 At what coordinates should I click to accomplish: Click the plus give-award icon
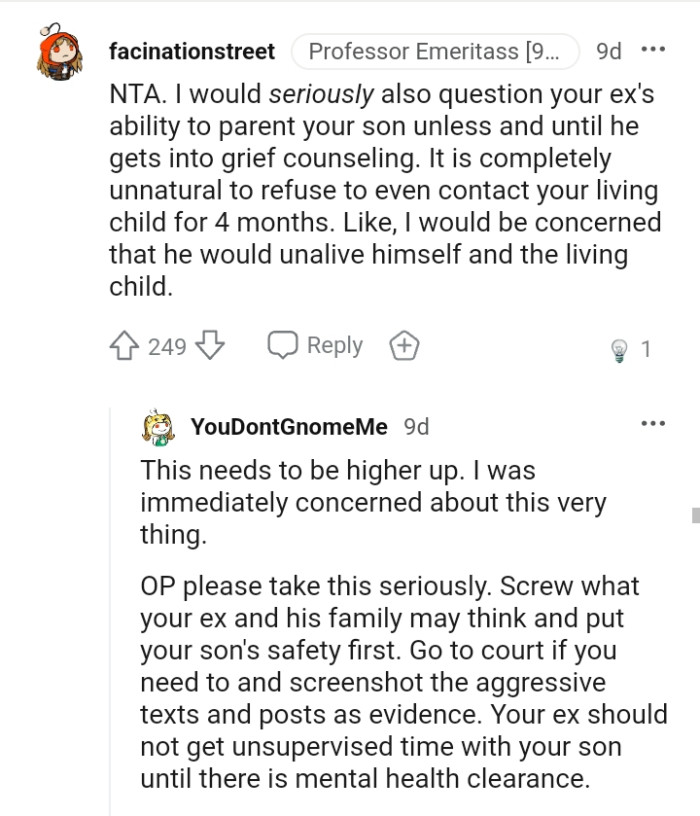tap(404, 344)
